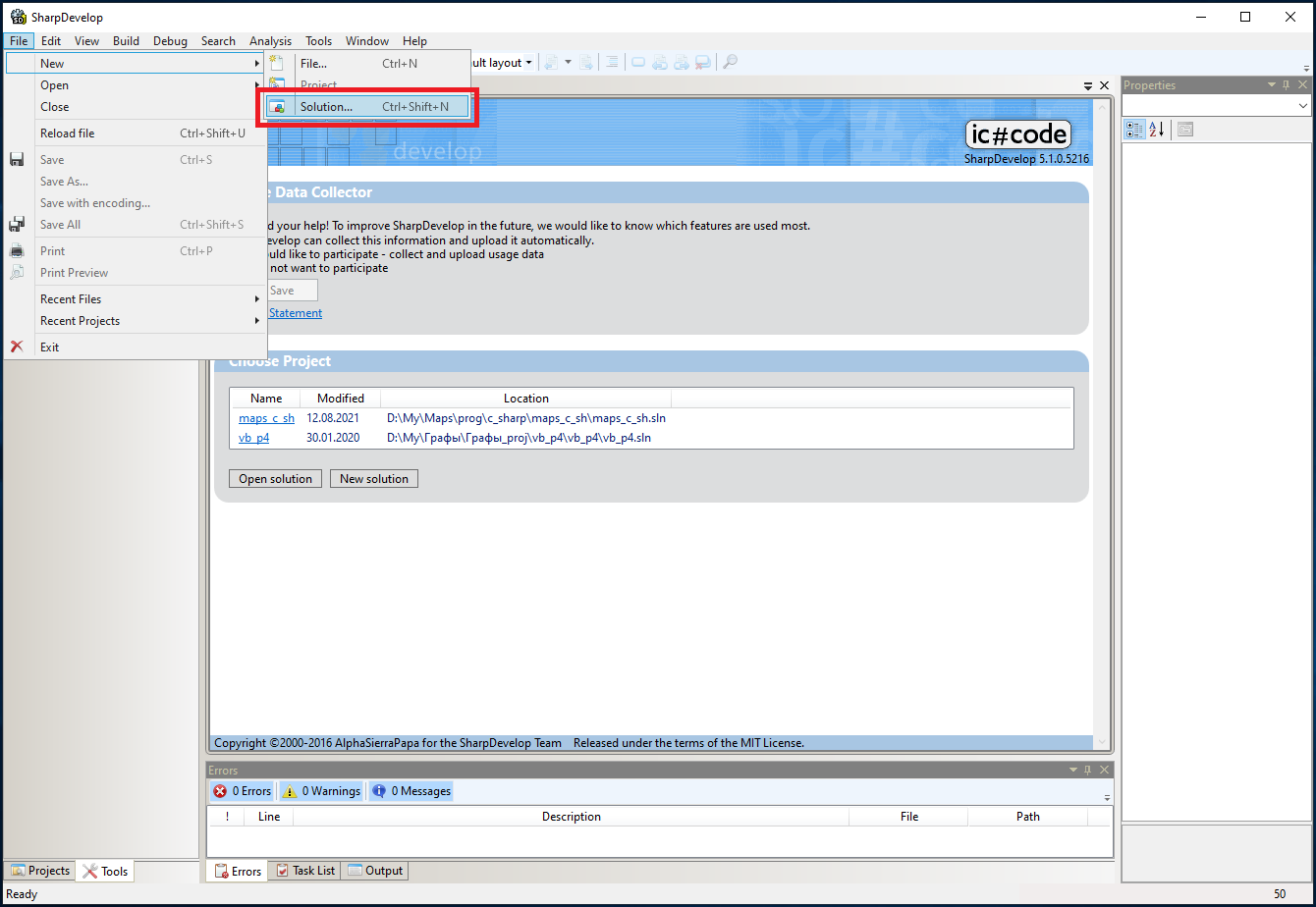Viewport: 1316px width, 907px height.
Task: Click the New solution button
Action: (374, 479)
